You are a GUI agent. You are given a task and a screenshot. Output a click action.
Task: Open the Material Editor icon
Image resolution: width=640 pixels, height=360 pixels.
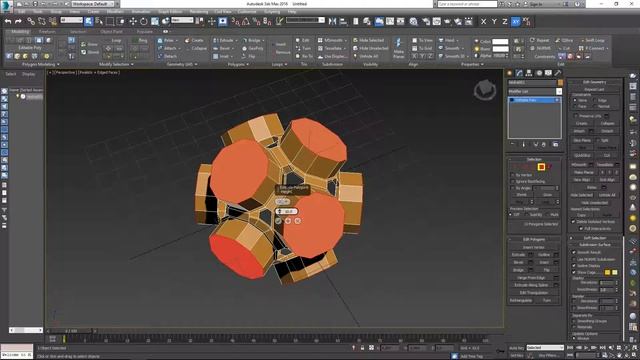pyautogui.click(x=413, y=22)
